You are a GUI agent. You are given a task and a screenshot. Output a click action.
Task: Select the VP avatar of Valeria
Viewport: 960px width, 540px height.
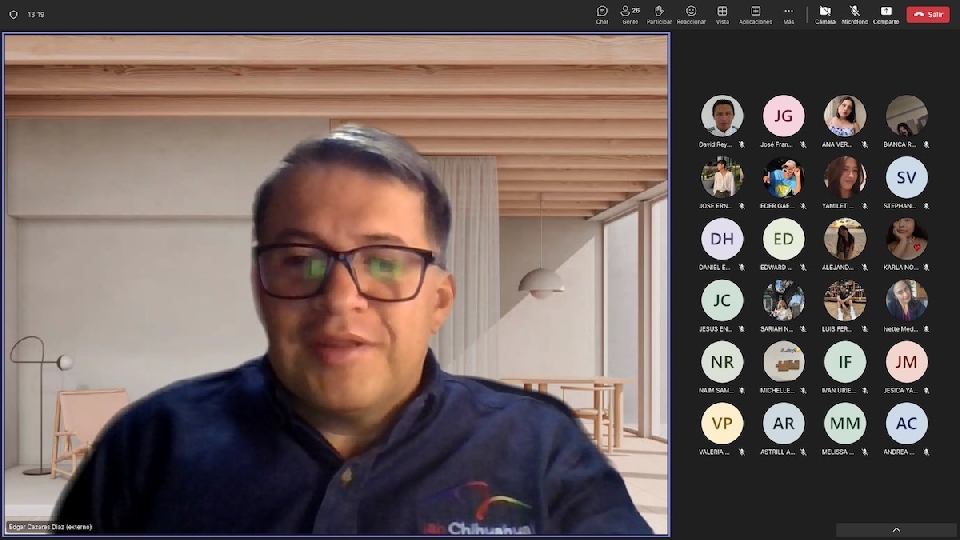pyautogui.click(x=722, y=423)
